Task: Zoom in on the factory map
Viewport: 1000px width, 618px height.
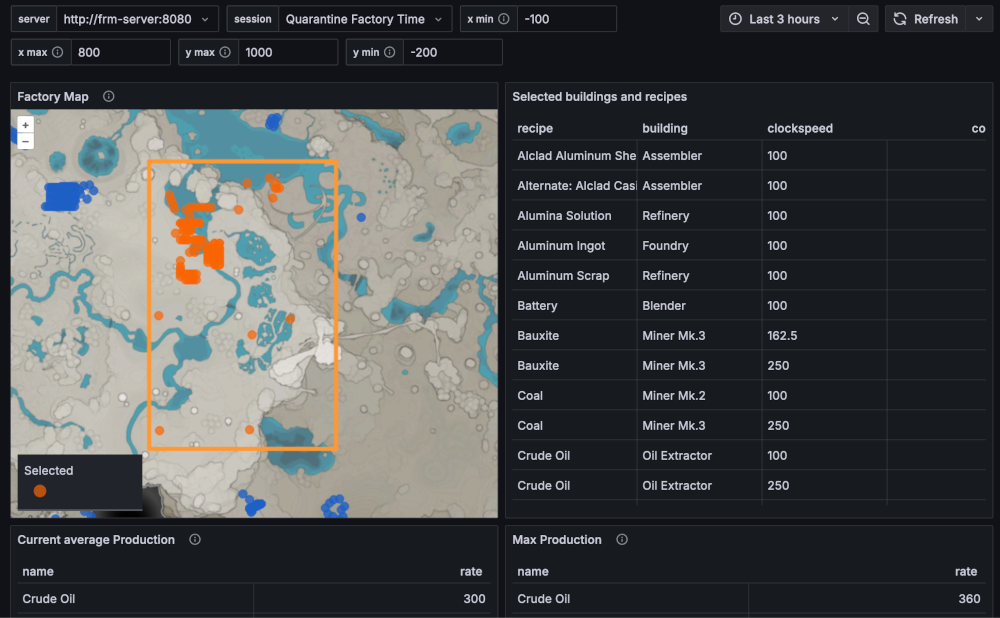Action: point(26,125)
